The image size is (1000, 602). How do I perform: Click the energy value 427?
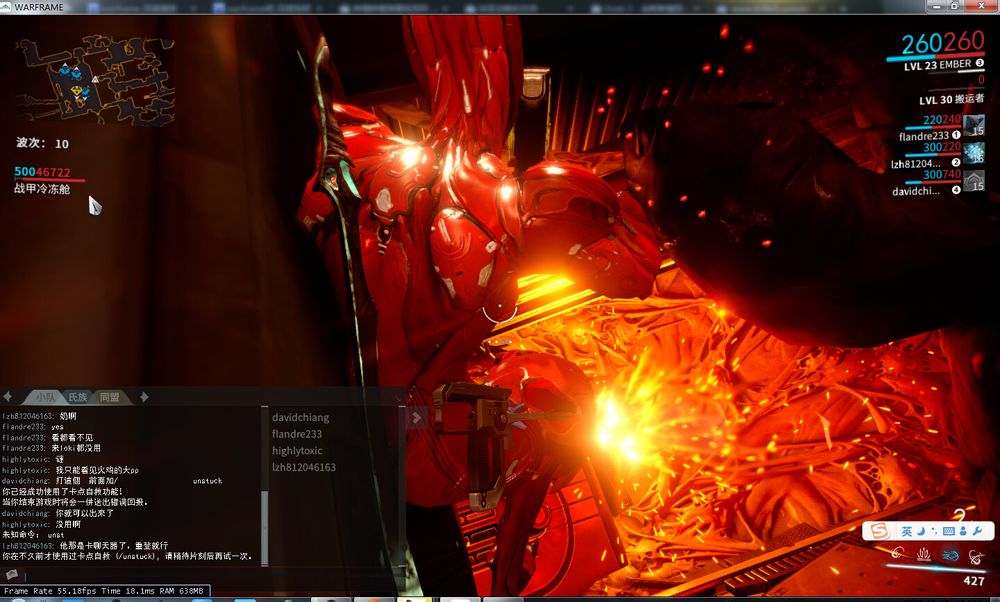(974, 581)
